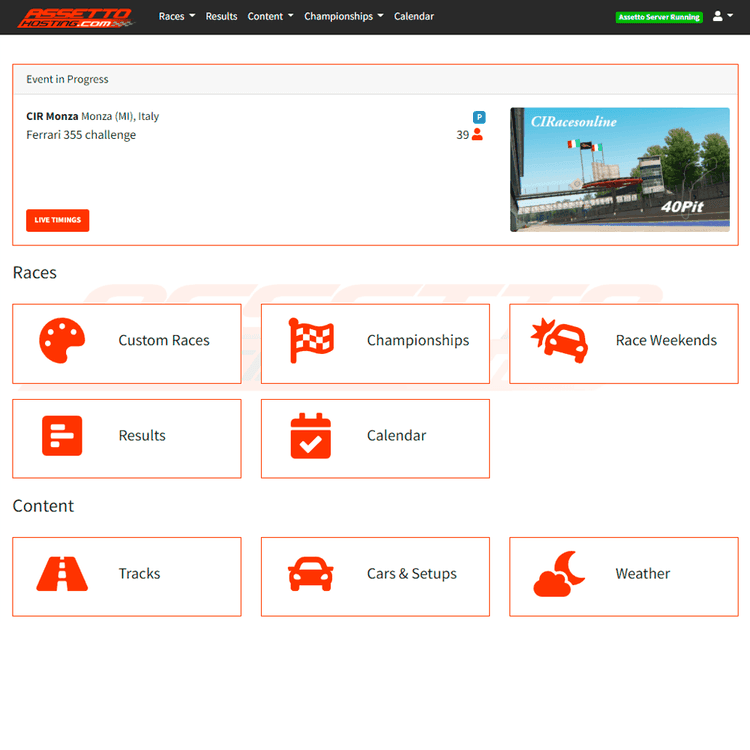Click the checkered flag Championships icon

coord(311,340)
